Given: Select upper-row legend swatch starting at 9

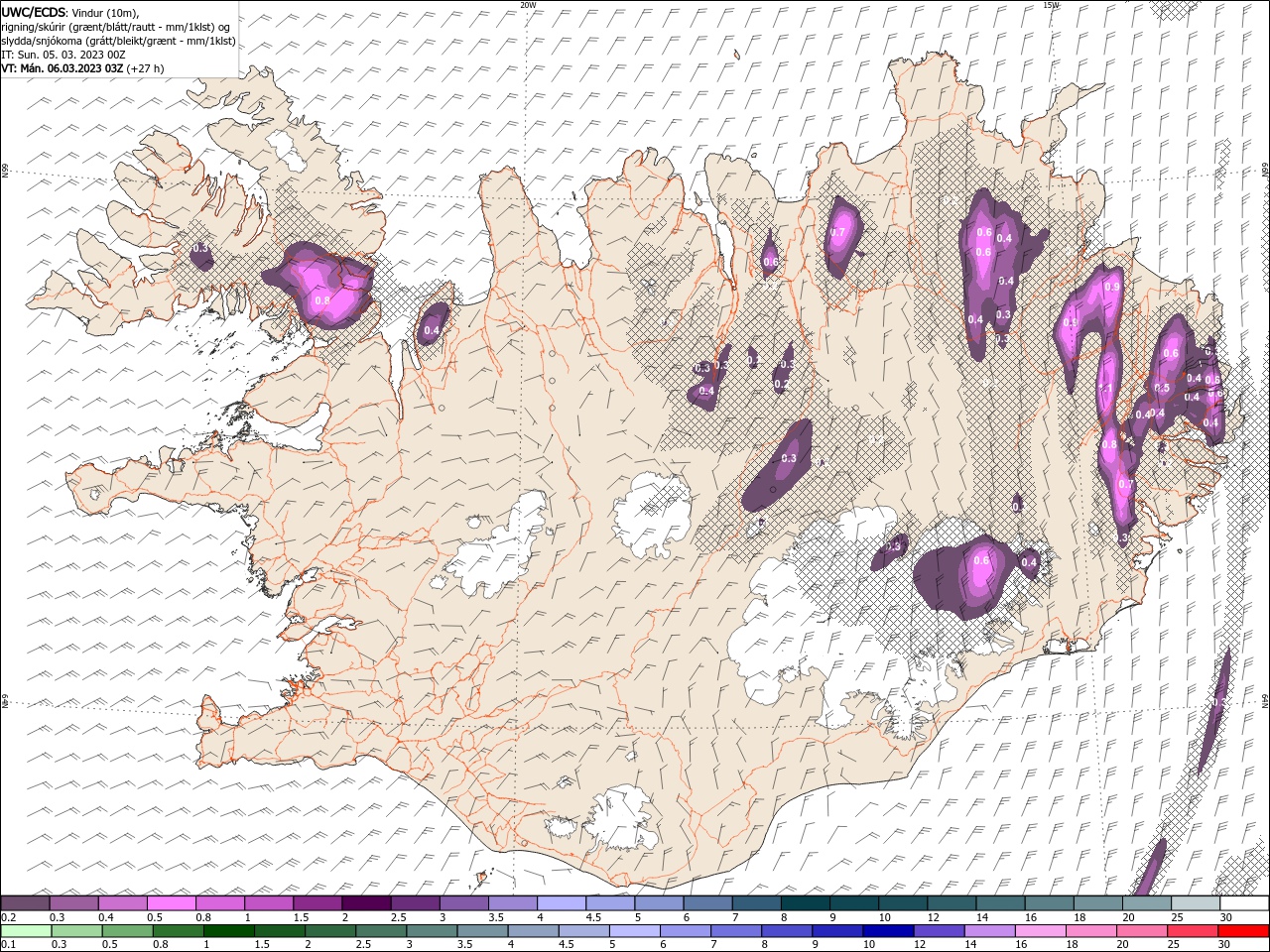Looking at the screenshot, I should tap(852, 903).
